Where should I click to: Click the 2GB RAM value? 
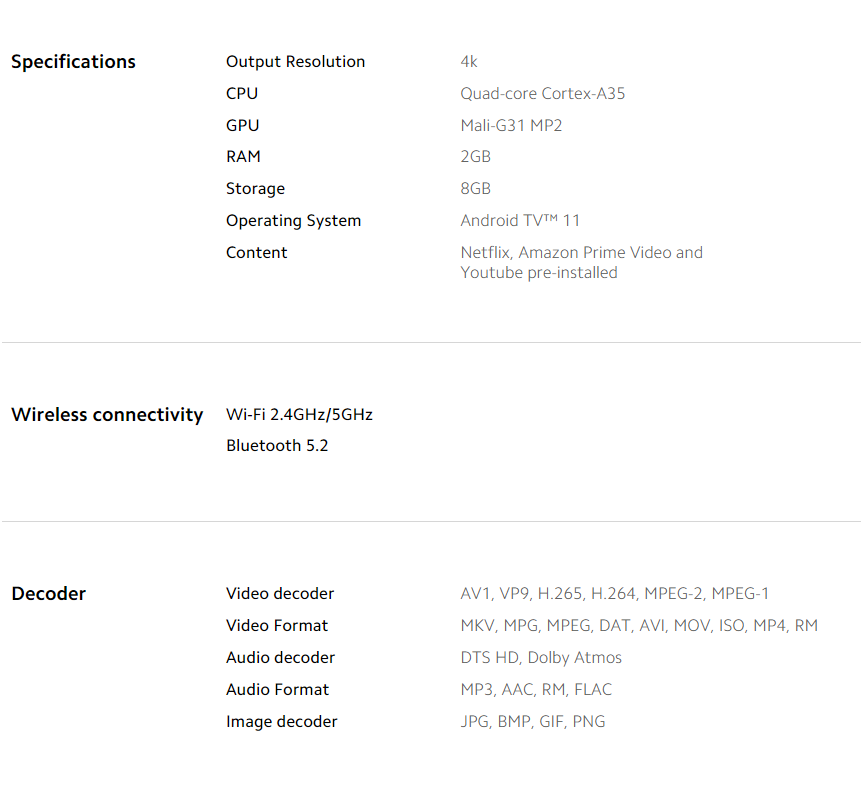coord(475,157)
